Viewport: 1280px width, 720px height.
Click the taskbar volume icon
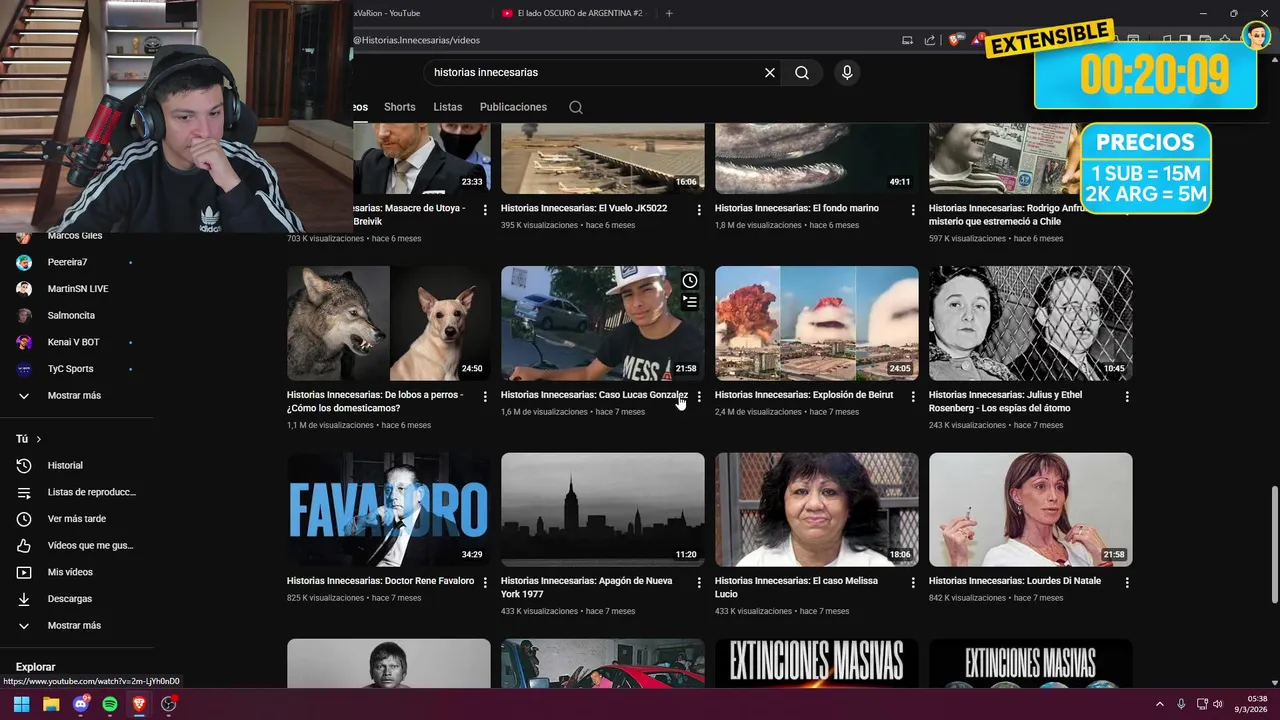(x=1217, y=704)
